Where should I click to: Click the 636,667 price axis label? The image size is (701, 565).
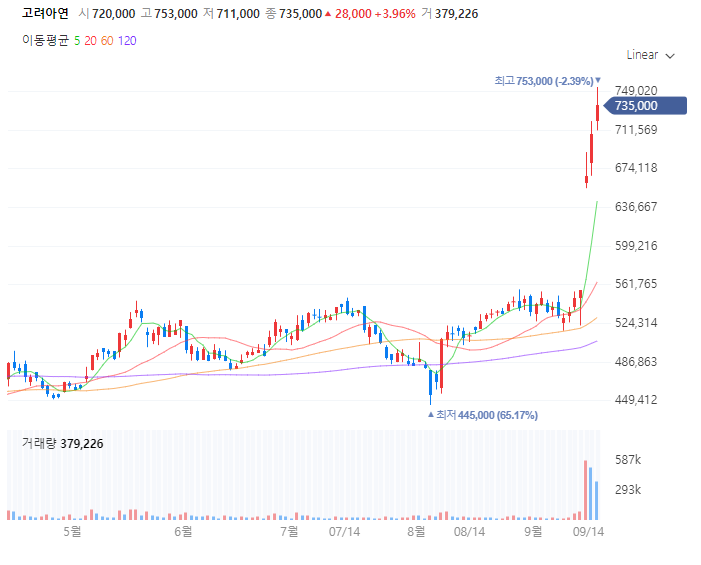[x=636, y=207]
